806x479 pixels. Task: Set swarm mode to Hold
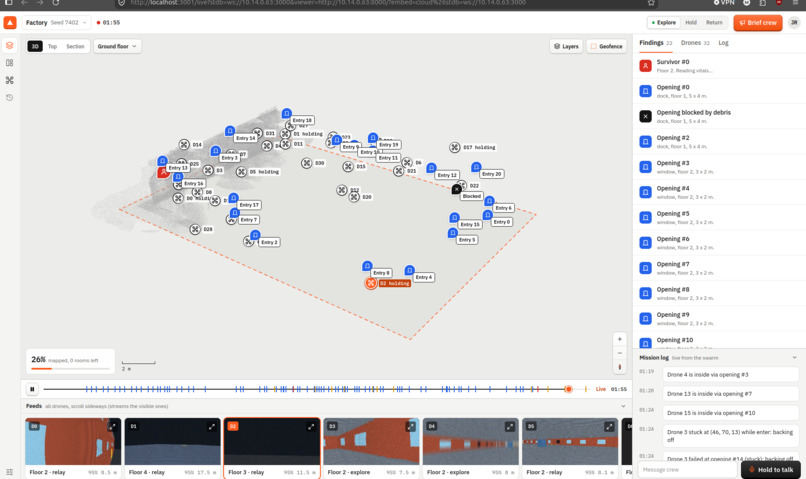[691, 23]
